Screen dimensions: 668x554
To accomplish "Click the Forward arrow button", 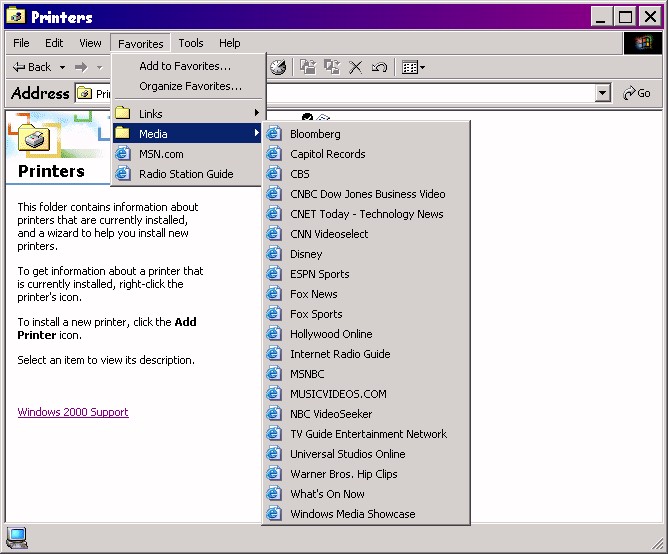I will 81,67.
